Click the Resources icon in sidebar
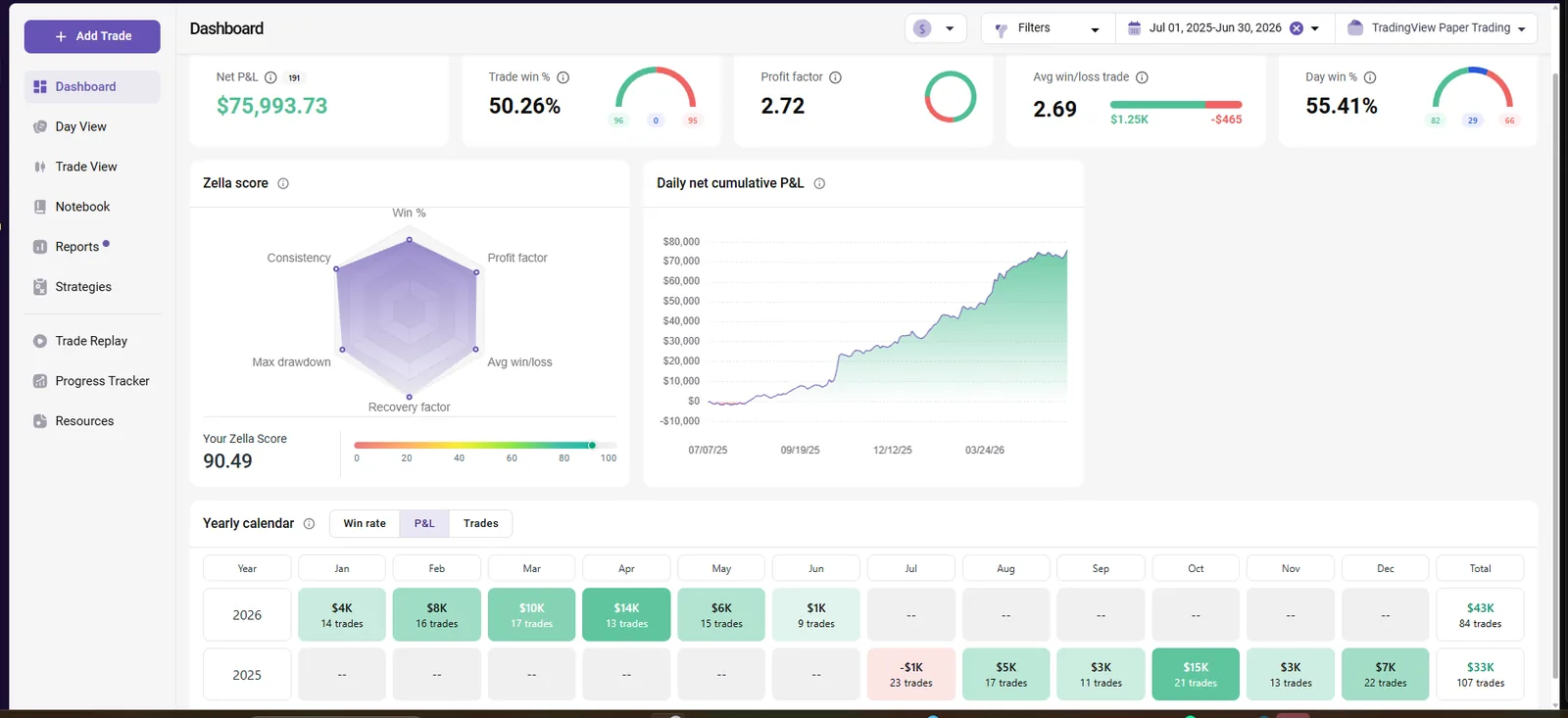This screenshot has height=718, width=1568. coord(40,421)
